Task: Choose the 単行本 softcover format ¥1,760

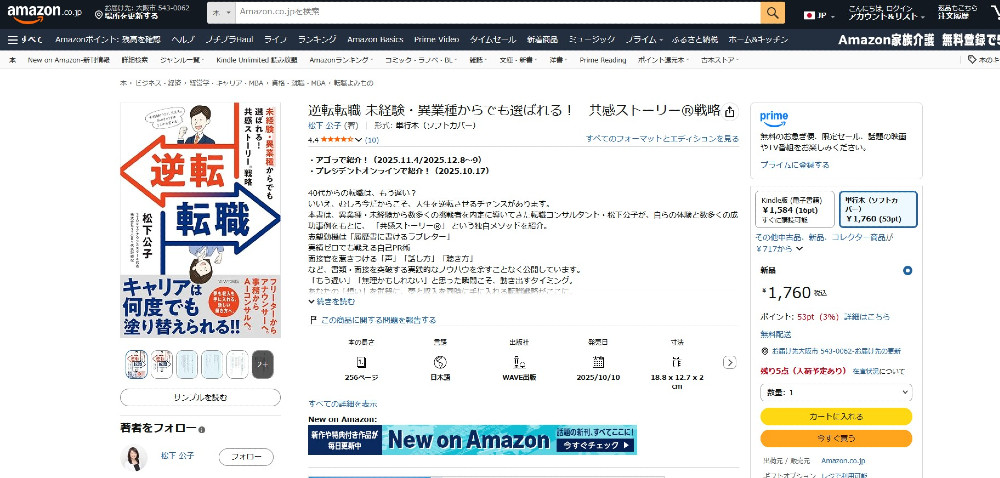Action: pyautogui.click(x=878, y=209)
